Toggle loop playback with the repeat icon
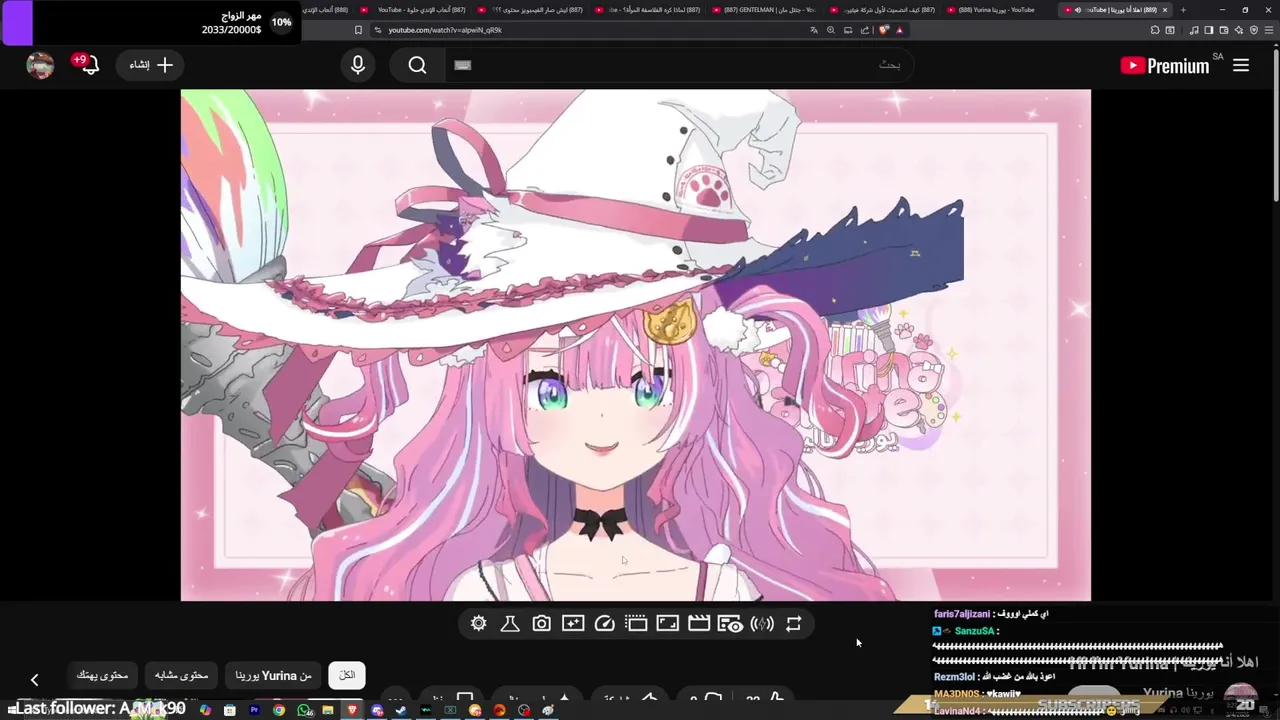 793,624
